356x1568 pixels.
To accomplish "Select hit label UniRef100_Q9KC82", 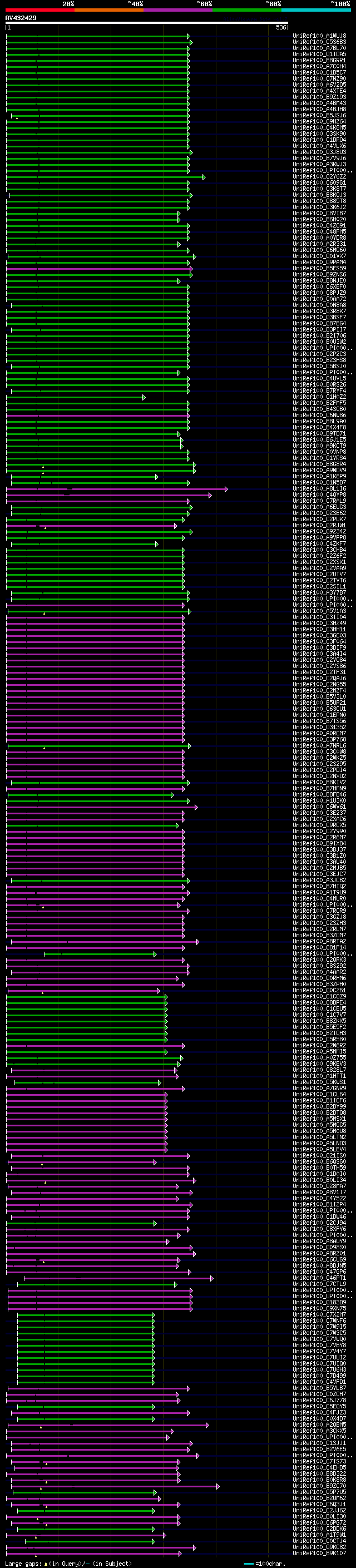I will tap(319, 1547).
